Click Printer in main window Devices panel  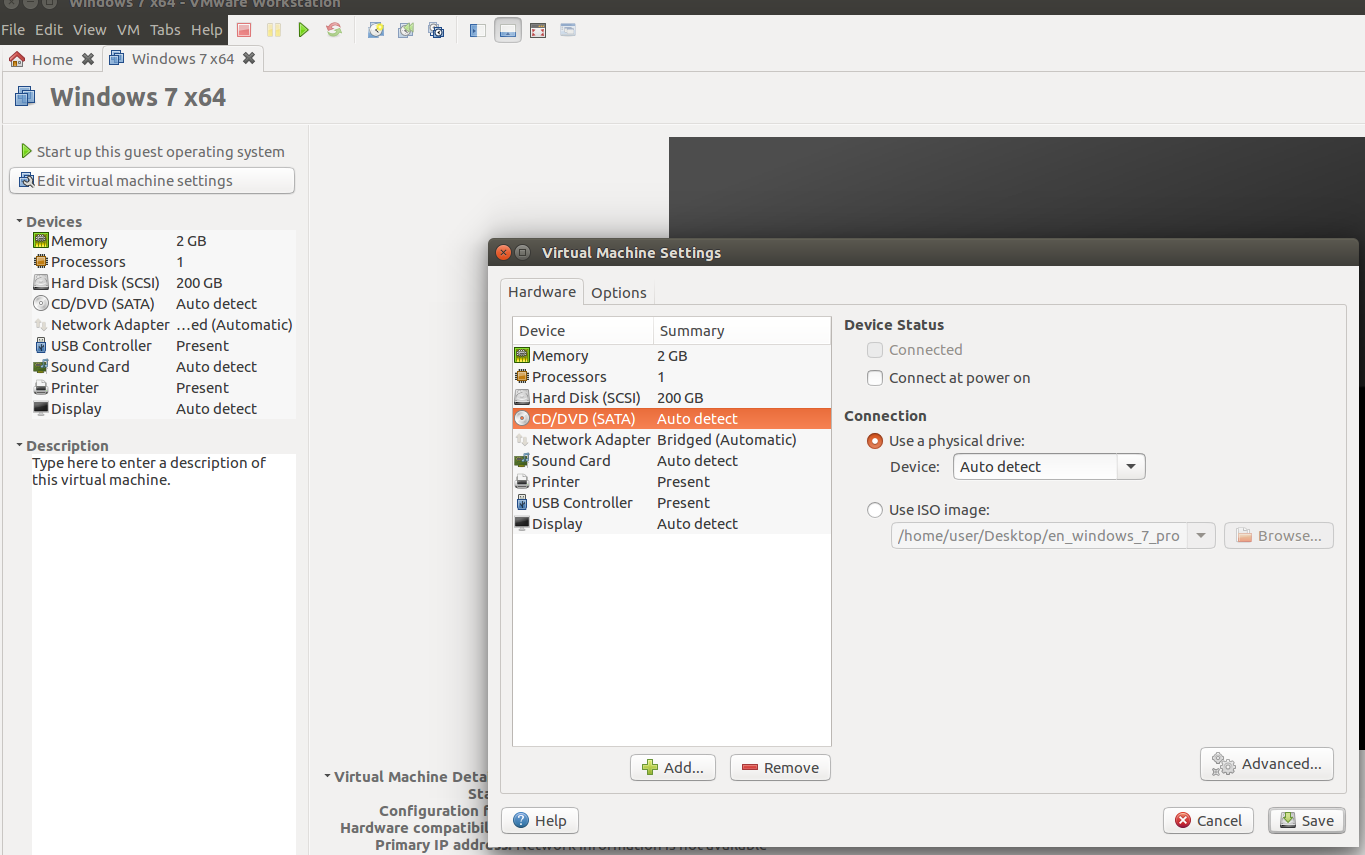[x=164, y=388]
